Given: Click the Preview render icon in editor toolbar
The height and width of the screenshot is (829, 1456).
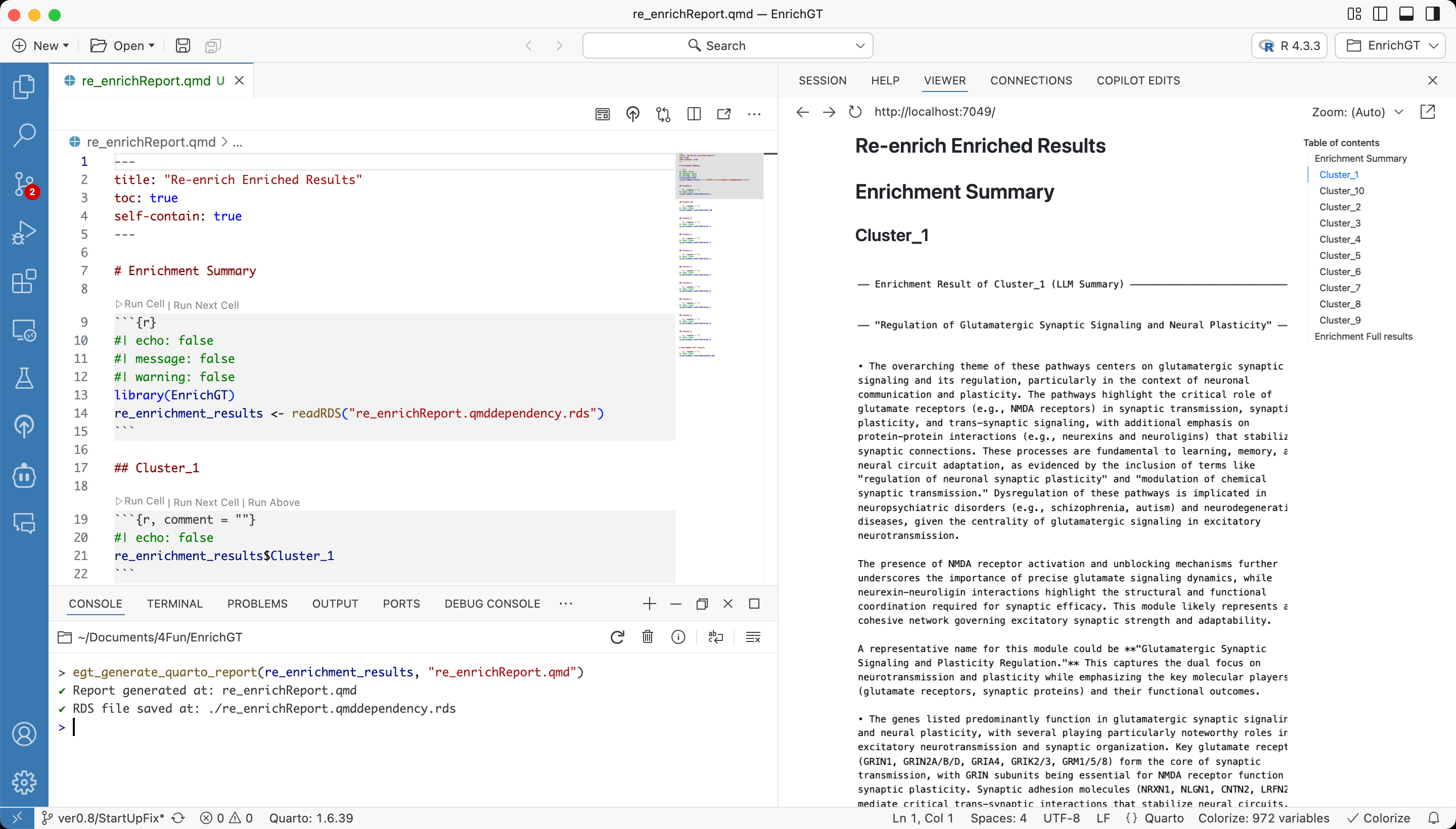Looking at the screenshot, I should click(603, 114).
